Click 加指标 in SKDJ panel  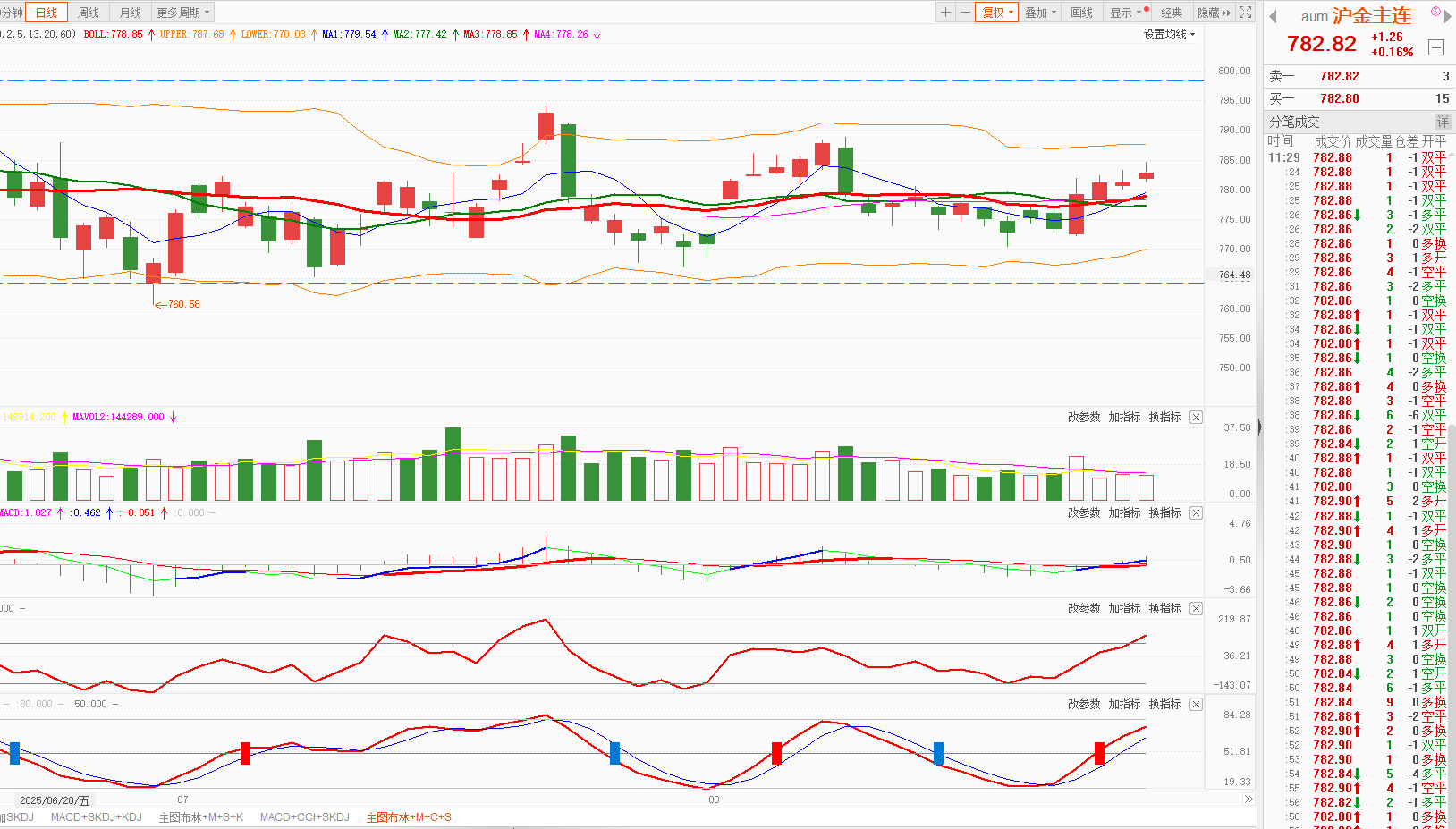pyautogui.click(x=1125, y=704)
